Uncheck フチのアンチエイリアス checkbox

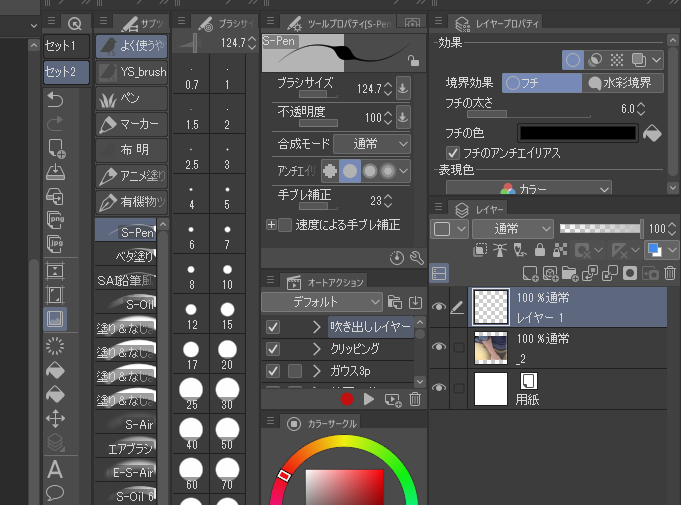453,153
